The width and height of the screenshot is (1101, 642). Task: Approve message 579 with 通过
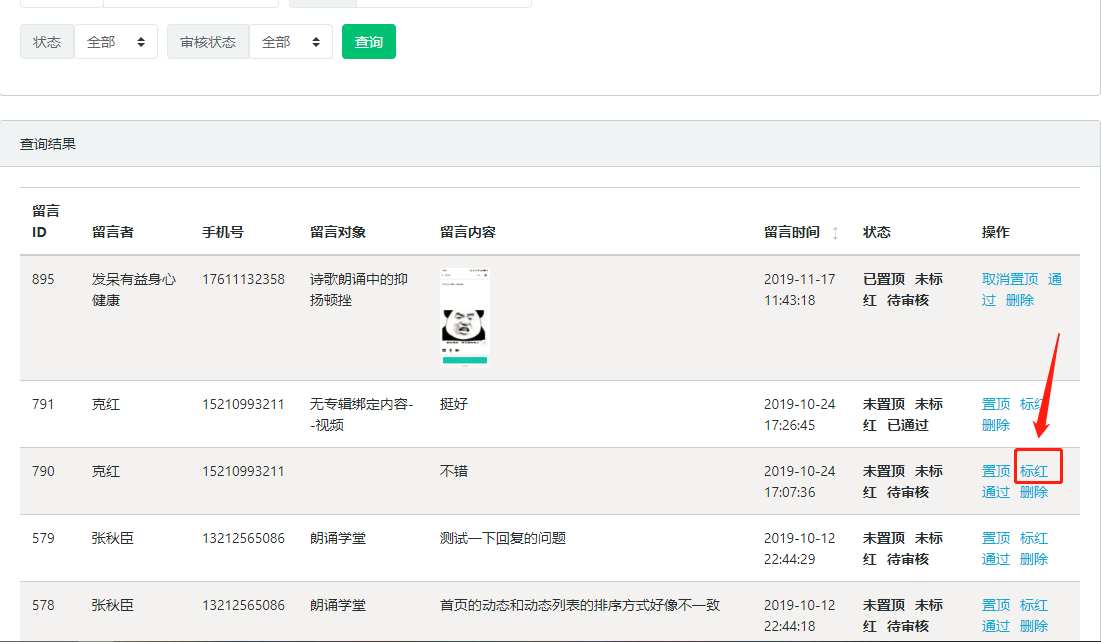[x=996, y=559]
